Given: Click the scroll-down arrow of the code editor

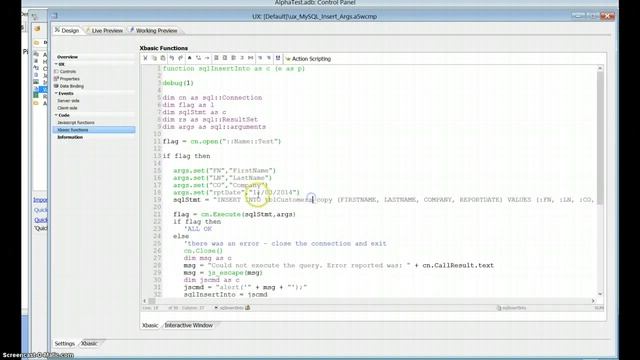Looking at the screenshot, I should pyautogui.click(x=600, y=294).
